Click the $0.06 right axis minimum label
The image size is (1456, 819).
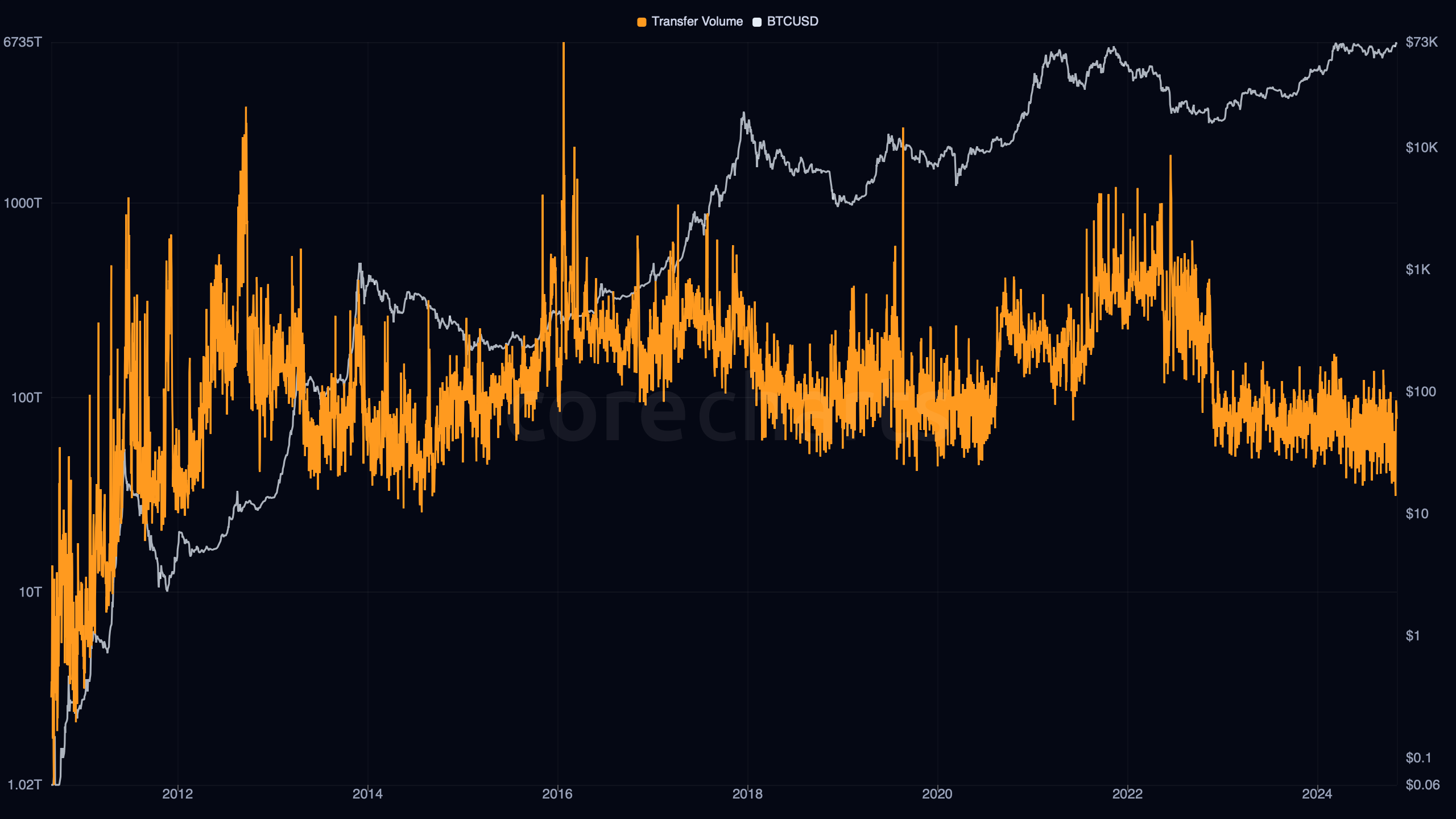1422,785
